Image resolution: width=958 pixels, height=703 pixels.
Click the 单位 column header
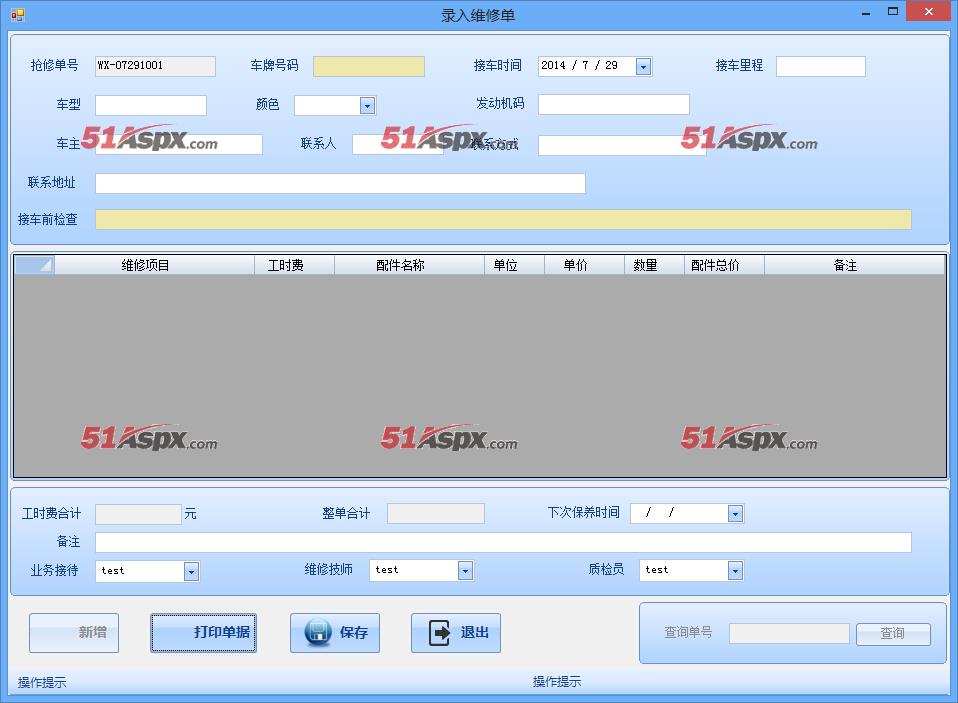pyautogui.click(x=514, y=265)
